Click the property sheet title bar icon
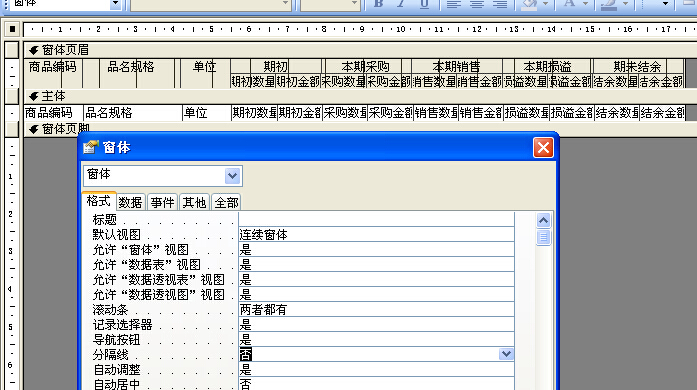697x390 pixels. click(x=90, y=147)
